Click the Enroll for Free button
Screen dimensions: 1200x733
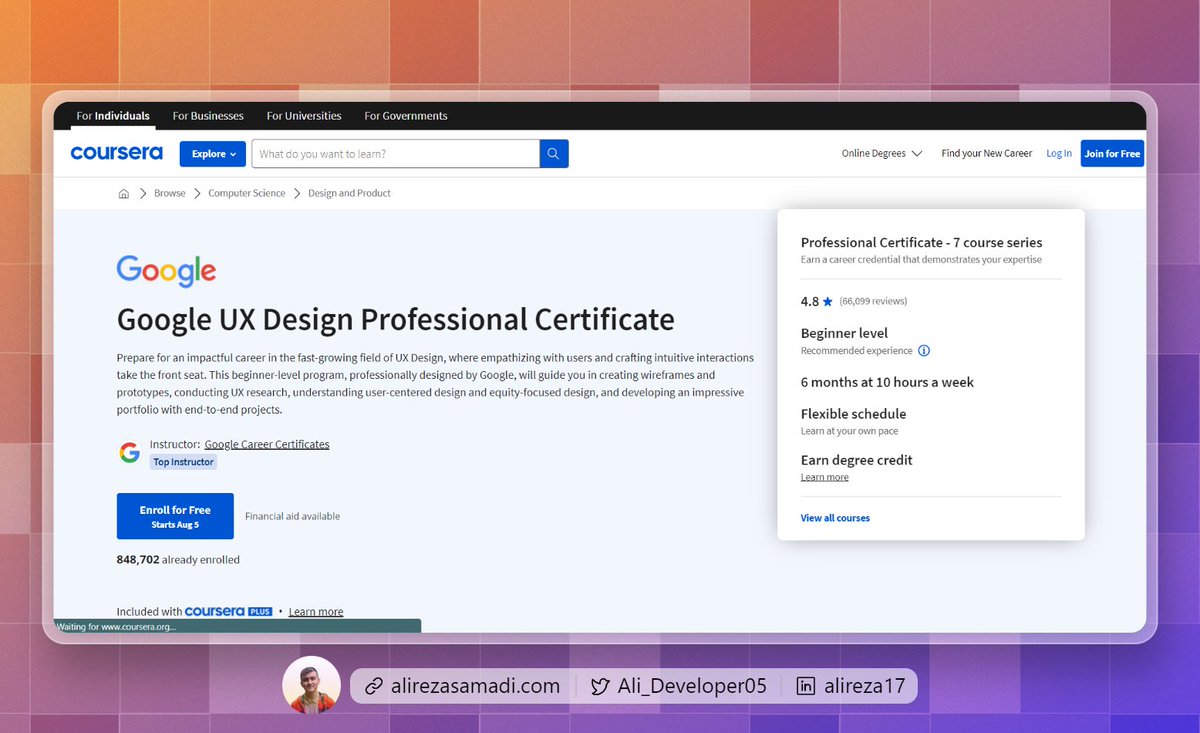175,516
